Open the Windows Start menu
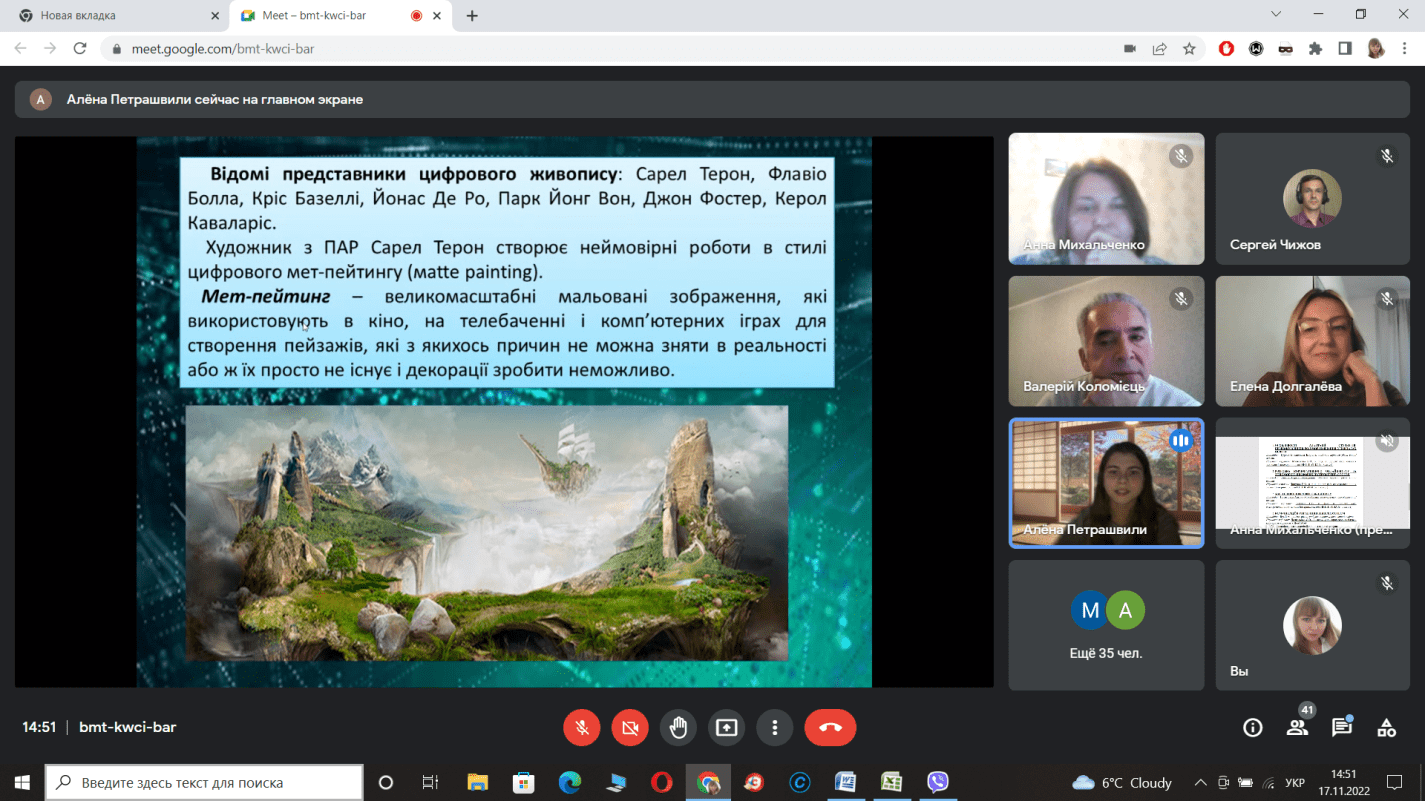1425x801 pixels. (22, 782)
